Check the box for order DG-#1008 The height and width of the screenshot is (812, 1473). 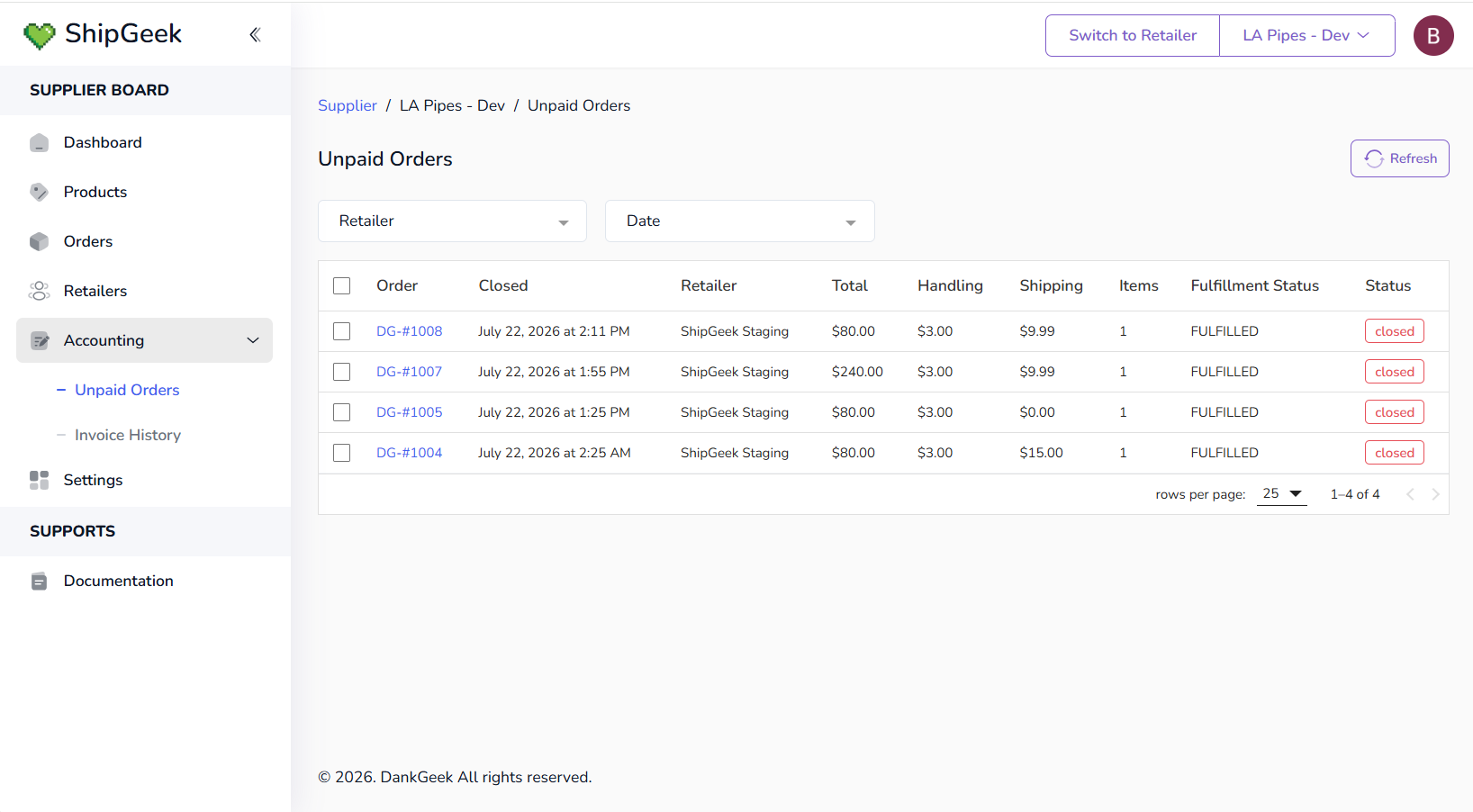[342, 331]
